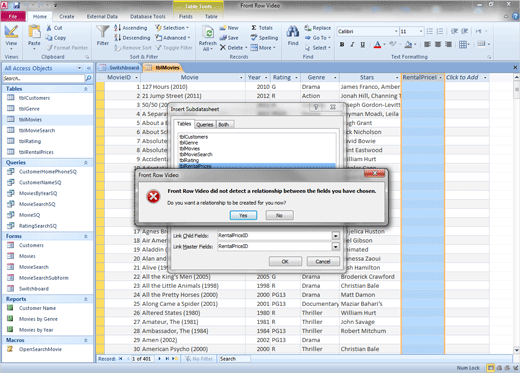The width and height of the screenshot is (520, 373).
Task: Center text alignment in the ribbon
Action: tap(438, 44)
